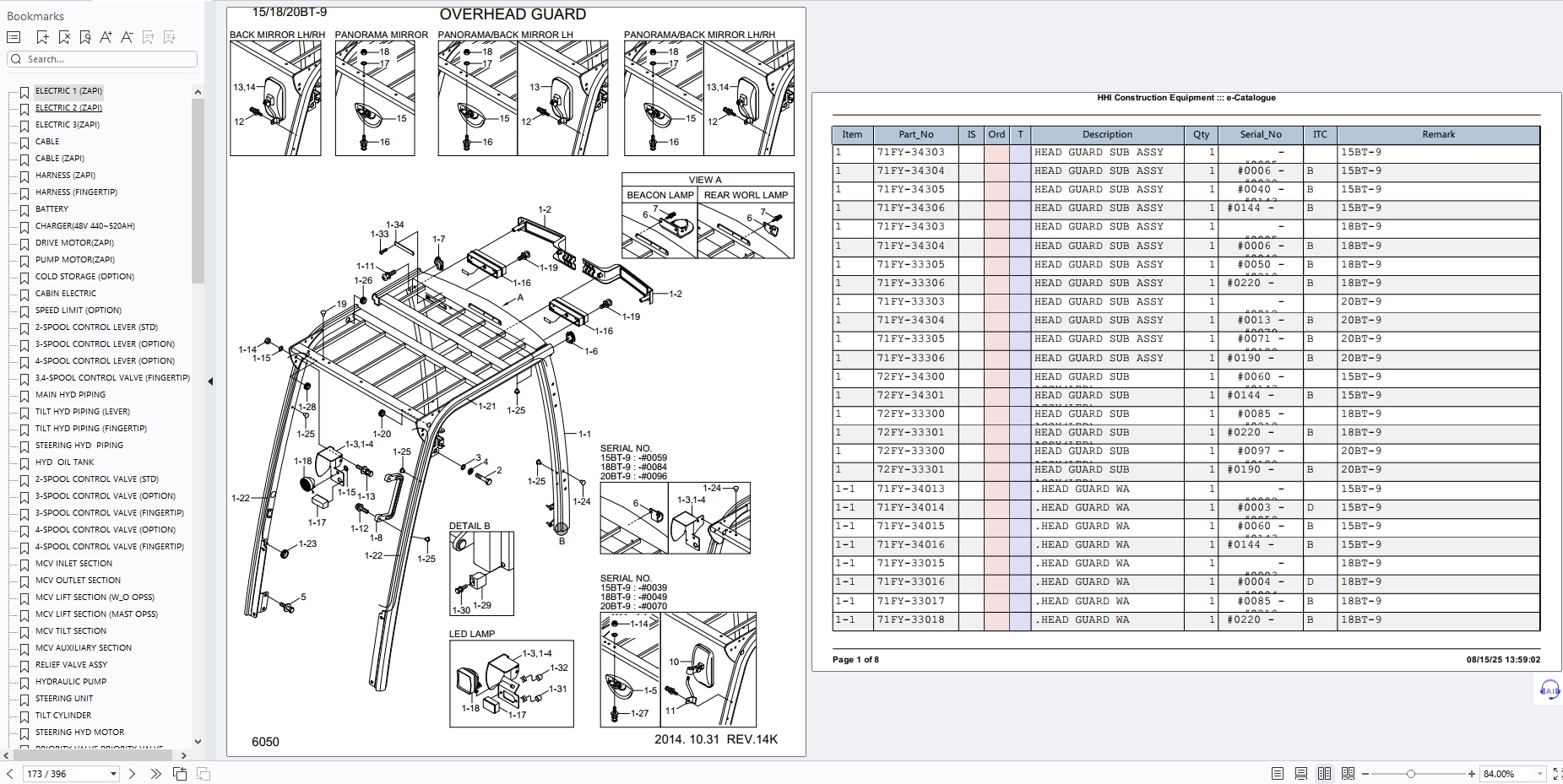The height and width of the screenshot is (784, 1563).
Task: Select part number 71FY-33018 cell
Action: [x=915, y=620]
